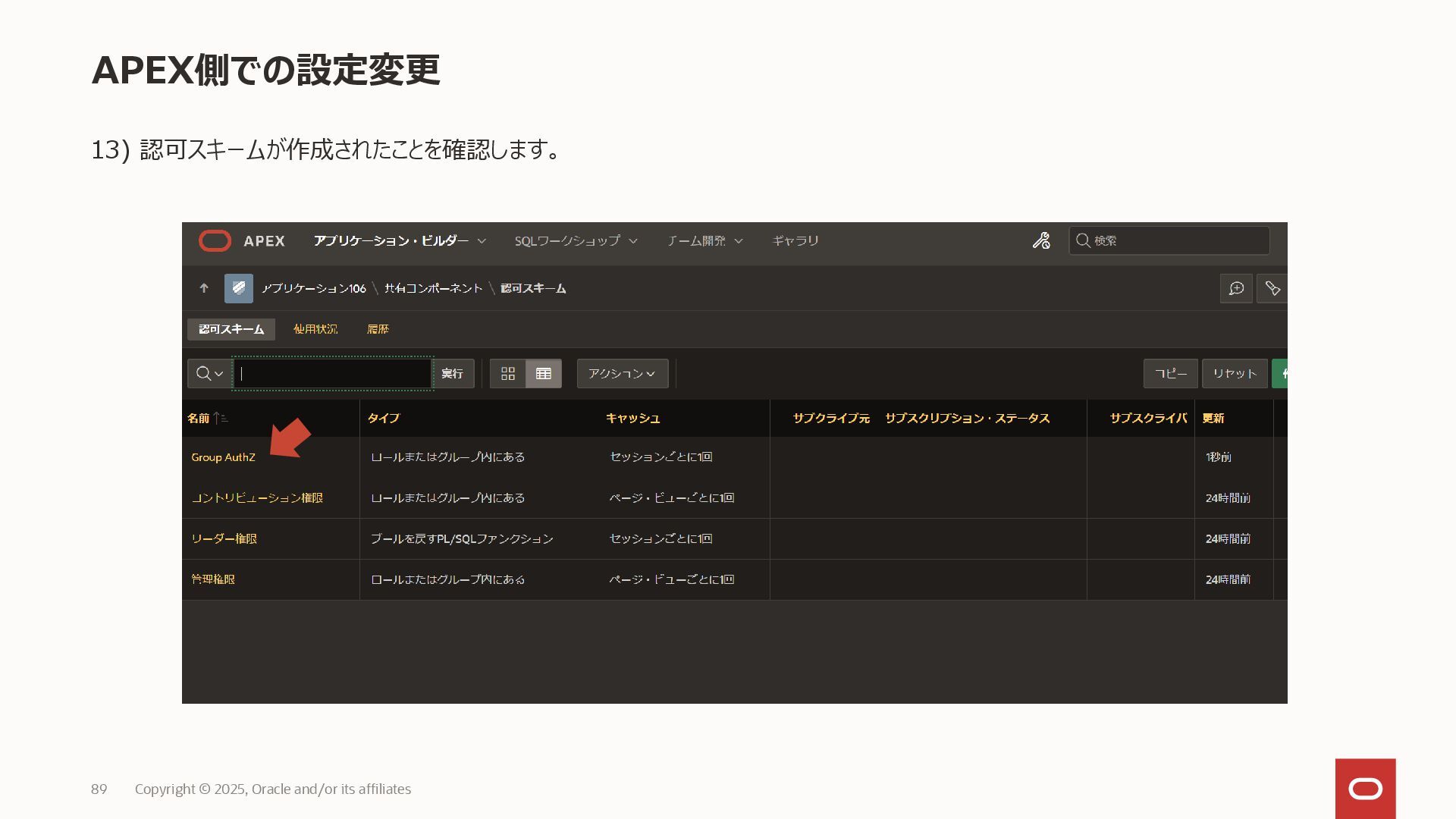The image size is (1456, 819).
Task: Open the ギャラリ menu item
Action: [795, 241]
